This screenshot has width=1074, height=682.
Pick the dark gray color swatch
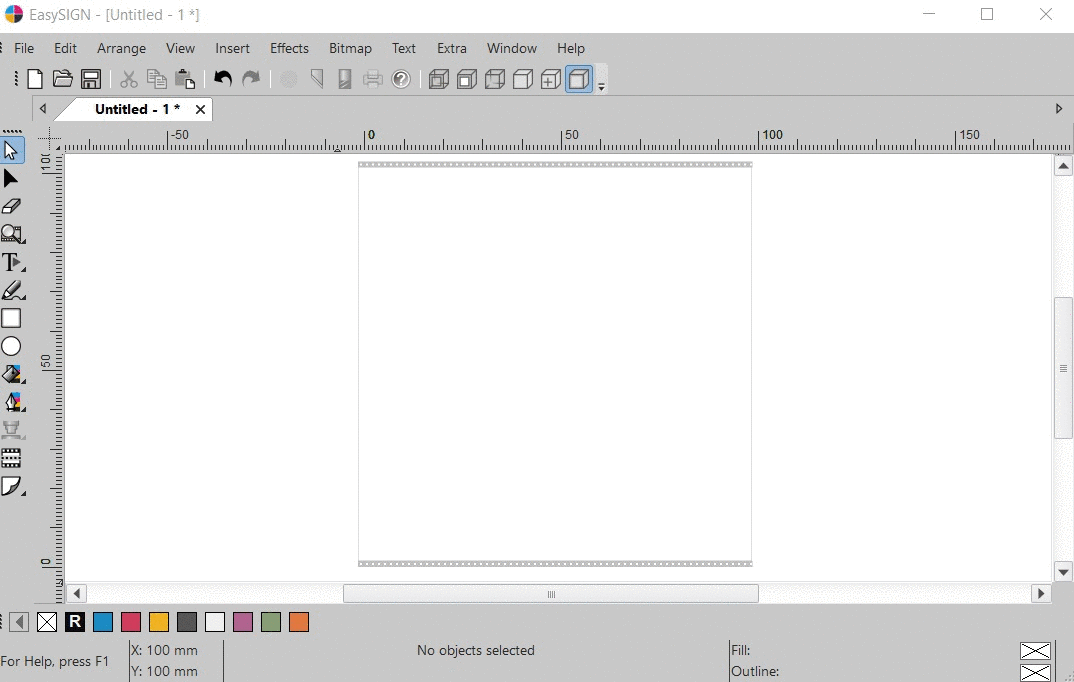[187, 622]
